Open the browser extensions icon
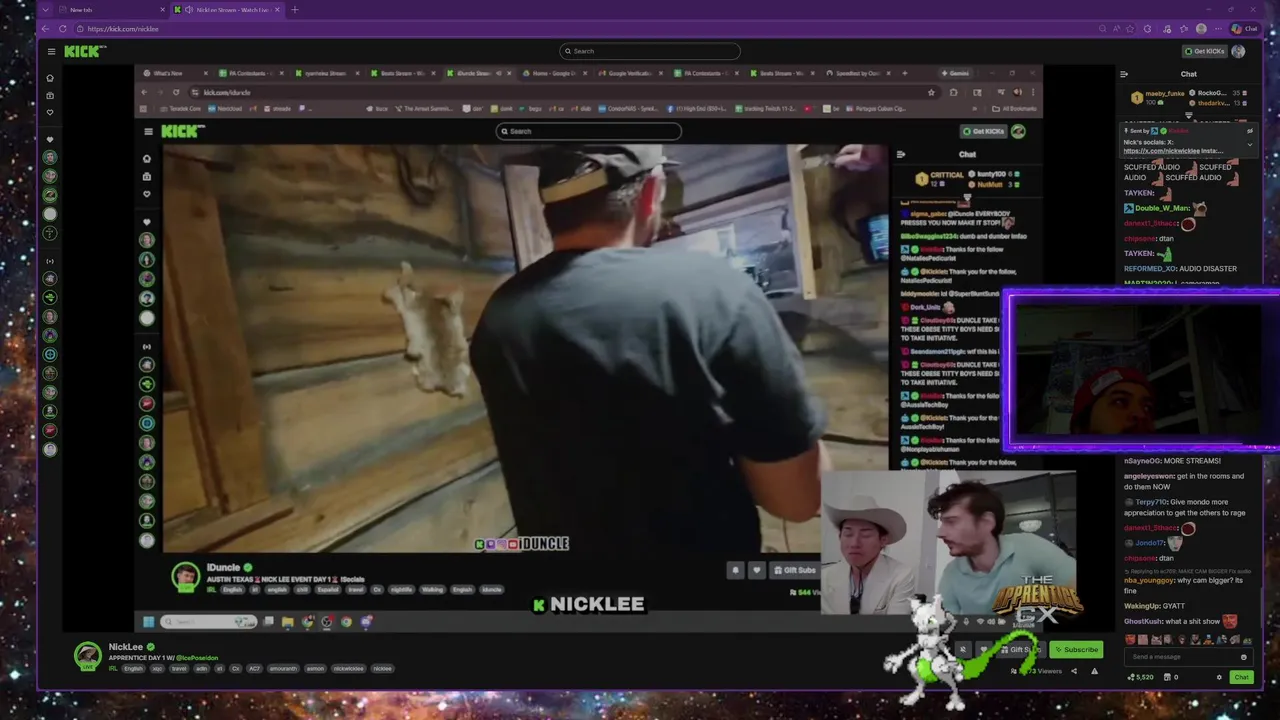The height and width of the screenshot is (720, 1280). (x=1147, y=29)
